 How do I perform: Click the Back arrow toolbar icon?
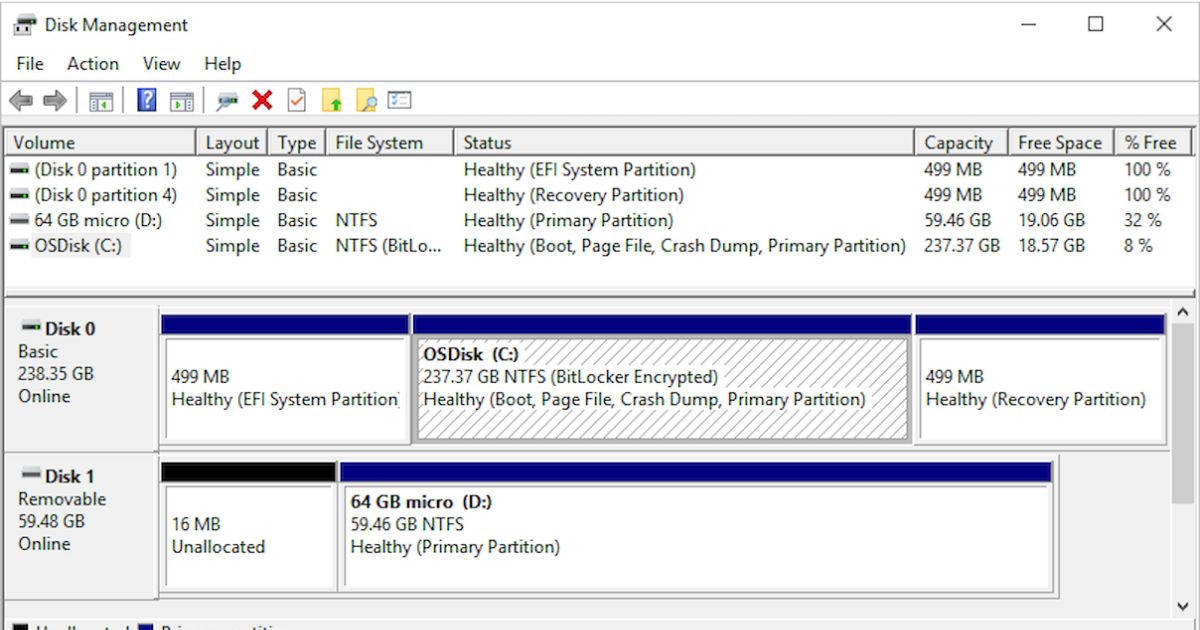pyautogui.click(x=21, y=100)
